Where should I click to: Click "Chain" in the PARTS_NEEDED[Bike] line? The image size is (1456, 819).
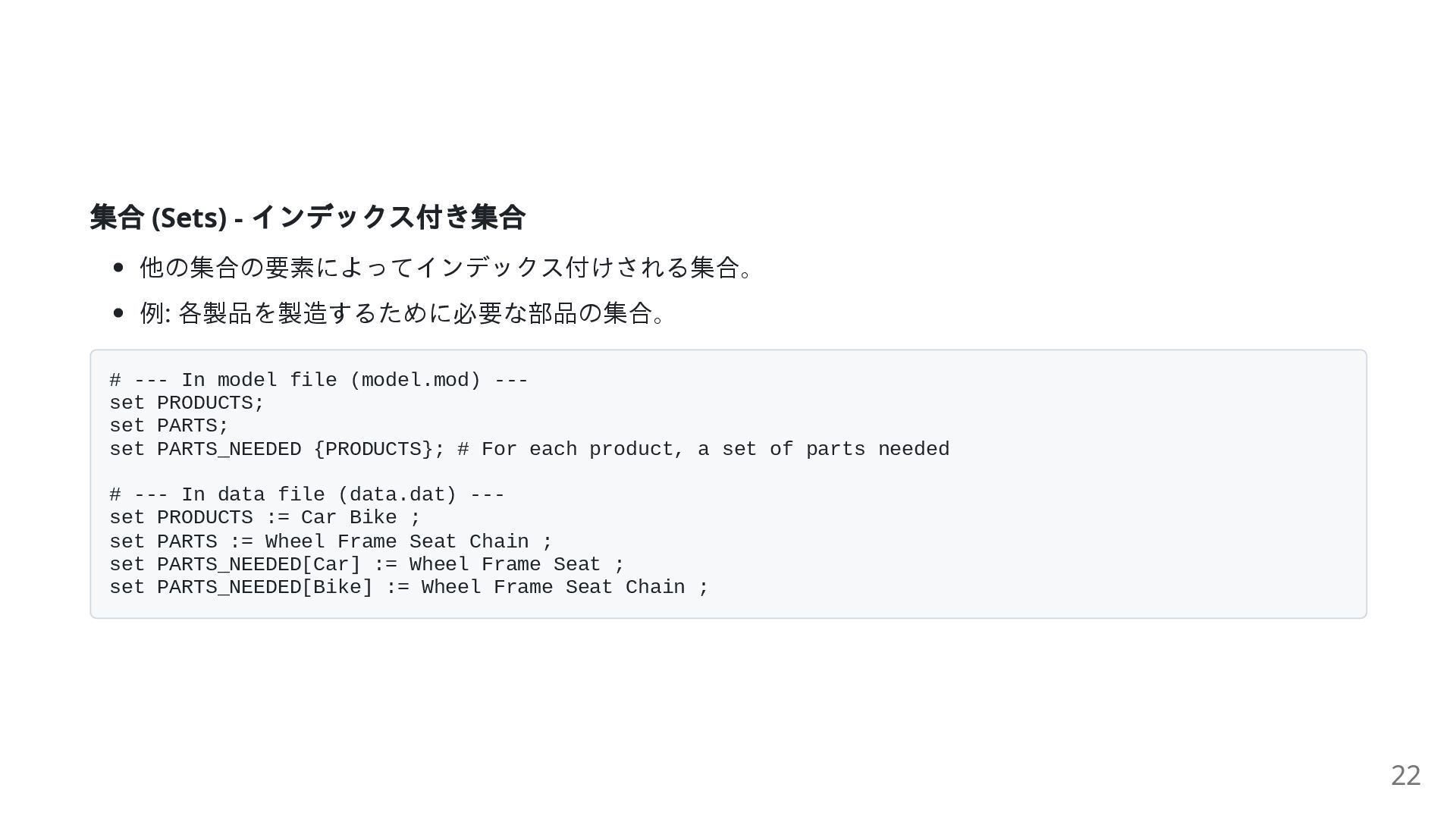click(x=654, y=587)
